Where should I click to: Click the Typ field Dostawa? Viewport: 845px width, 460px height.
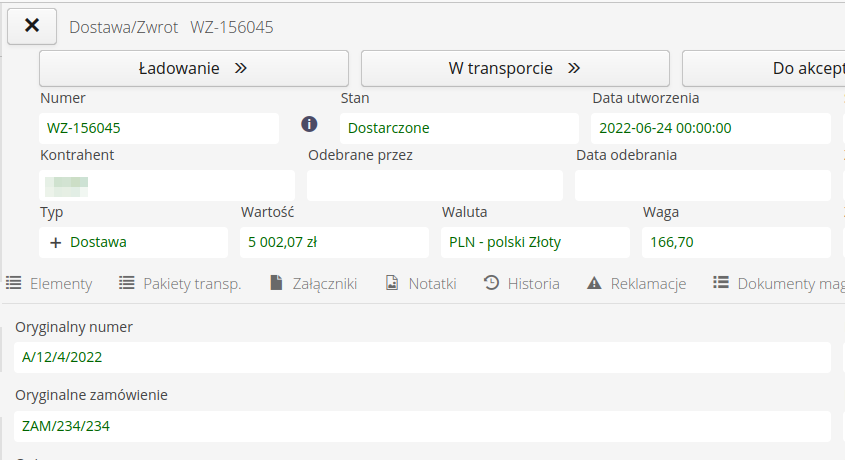point(134,242)
